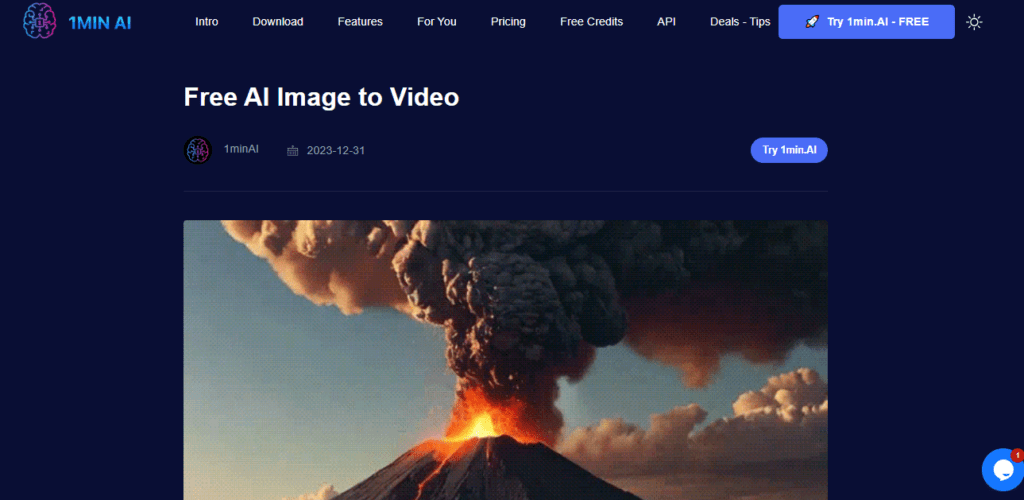The height and width of the screenshot is (500, 1024).
Task: Click the 1MIN AI brand name text
Action: pos(99,22)
